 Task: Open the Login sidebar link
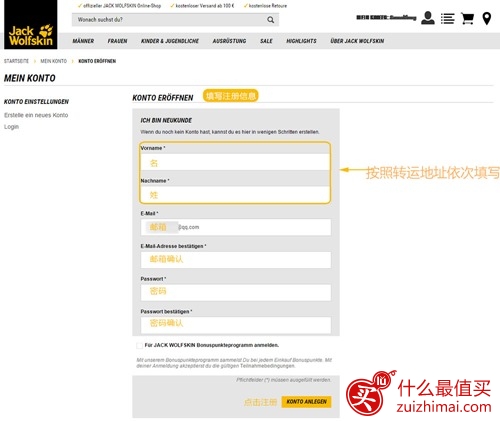(11, 127)
